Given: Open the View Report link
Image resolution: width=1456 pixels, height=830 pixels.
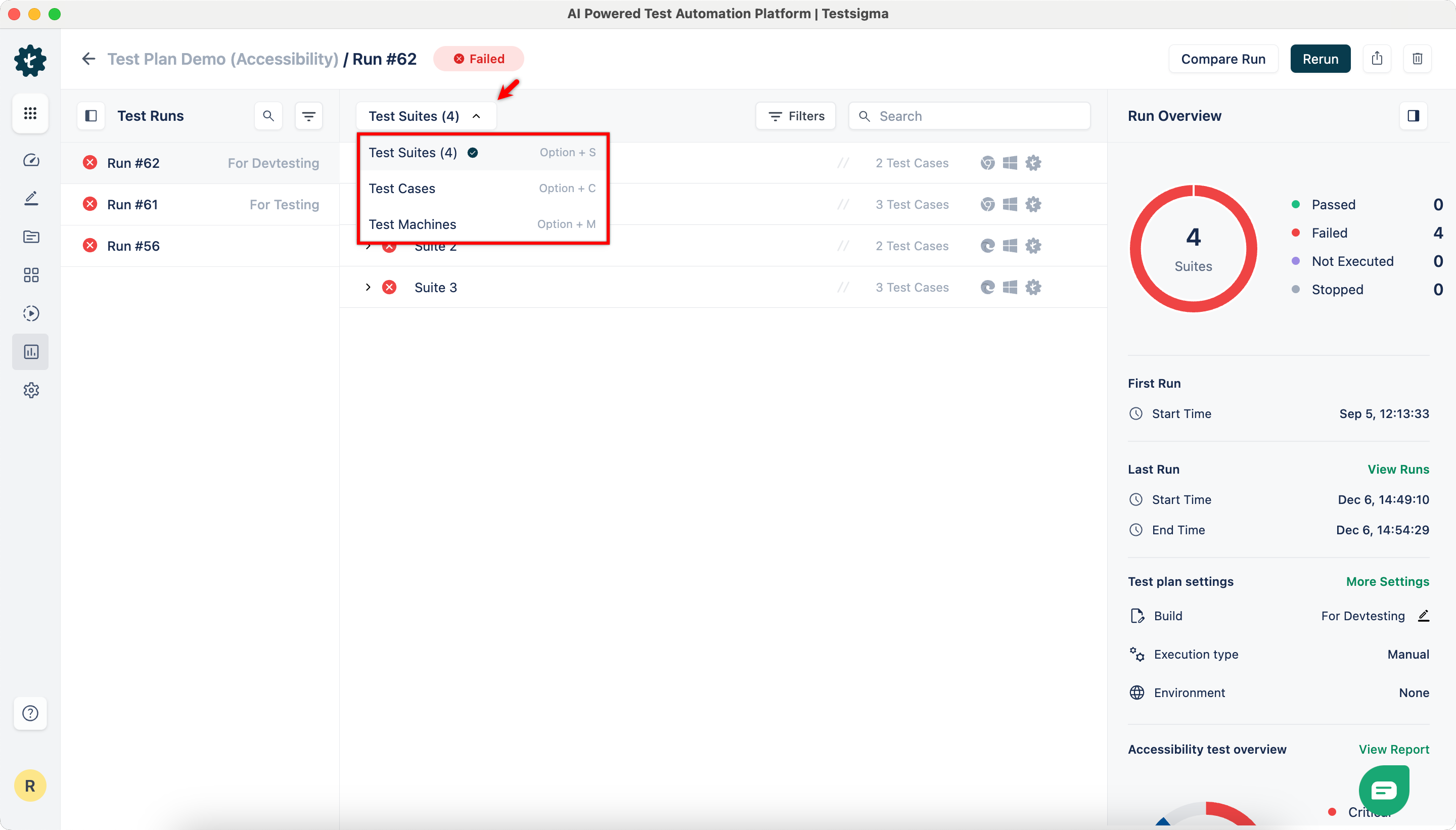Looking at the screenshot, I should pos(1393,749).
